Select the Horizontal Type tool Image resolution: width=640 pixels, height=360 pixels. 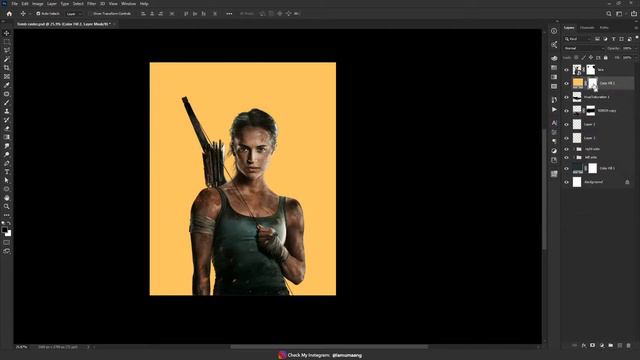click(7, 172)
